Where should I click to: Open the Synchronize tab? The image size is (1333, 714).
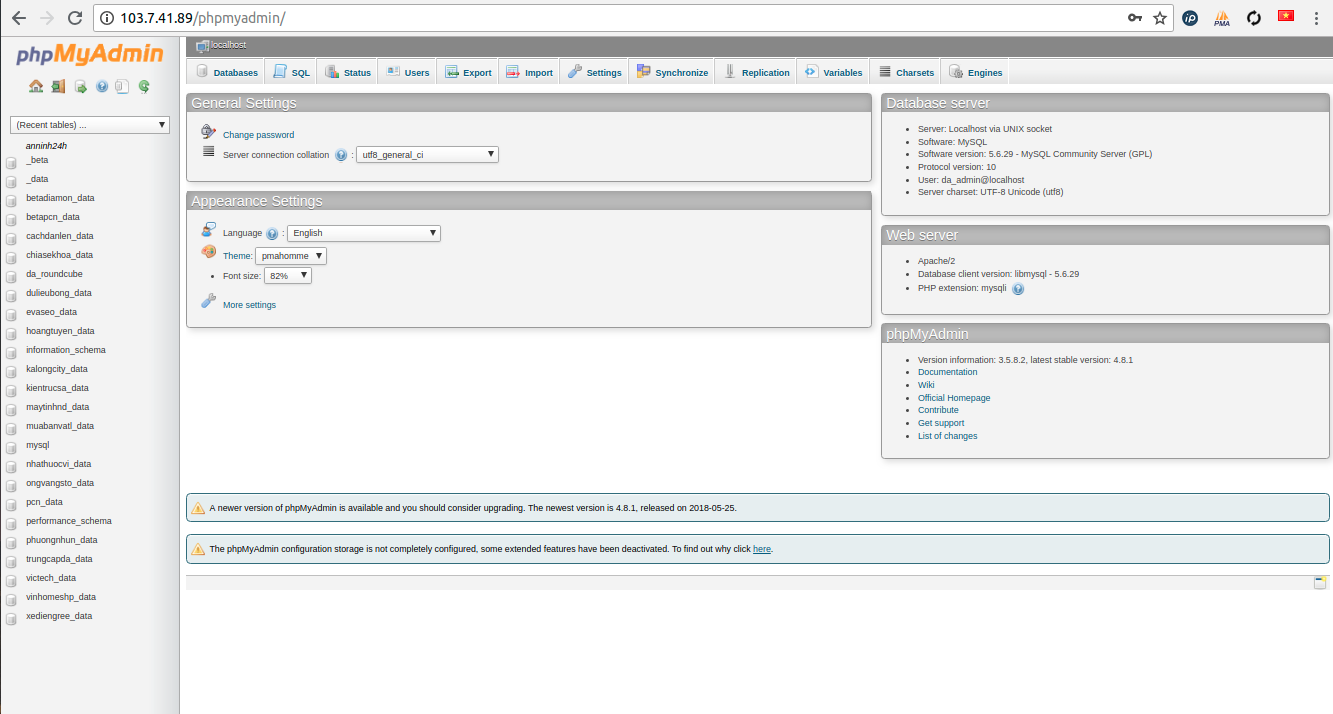pos(672,72)
